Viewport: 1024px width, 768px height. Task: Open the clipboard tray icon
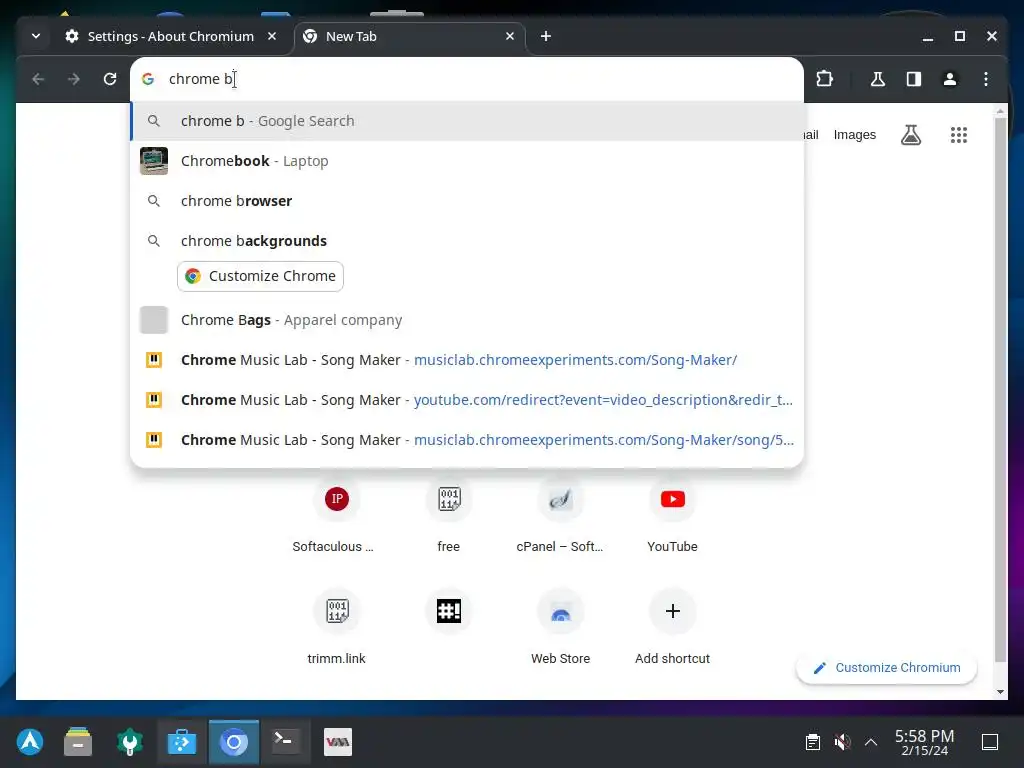(x=812, y=742)
